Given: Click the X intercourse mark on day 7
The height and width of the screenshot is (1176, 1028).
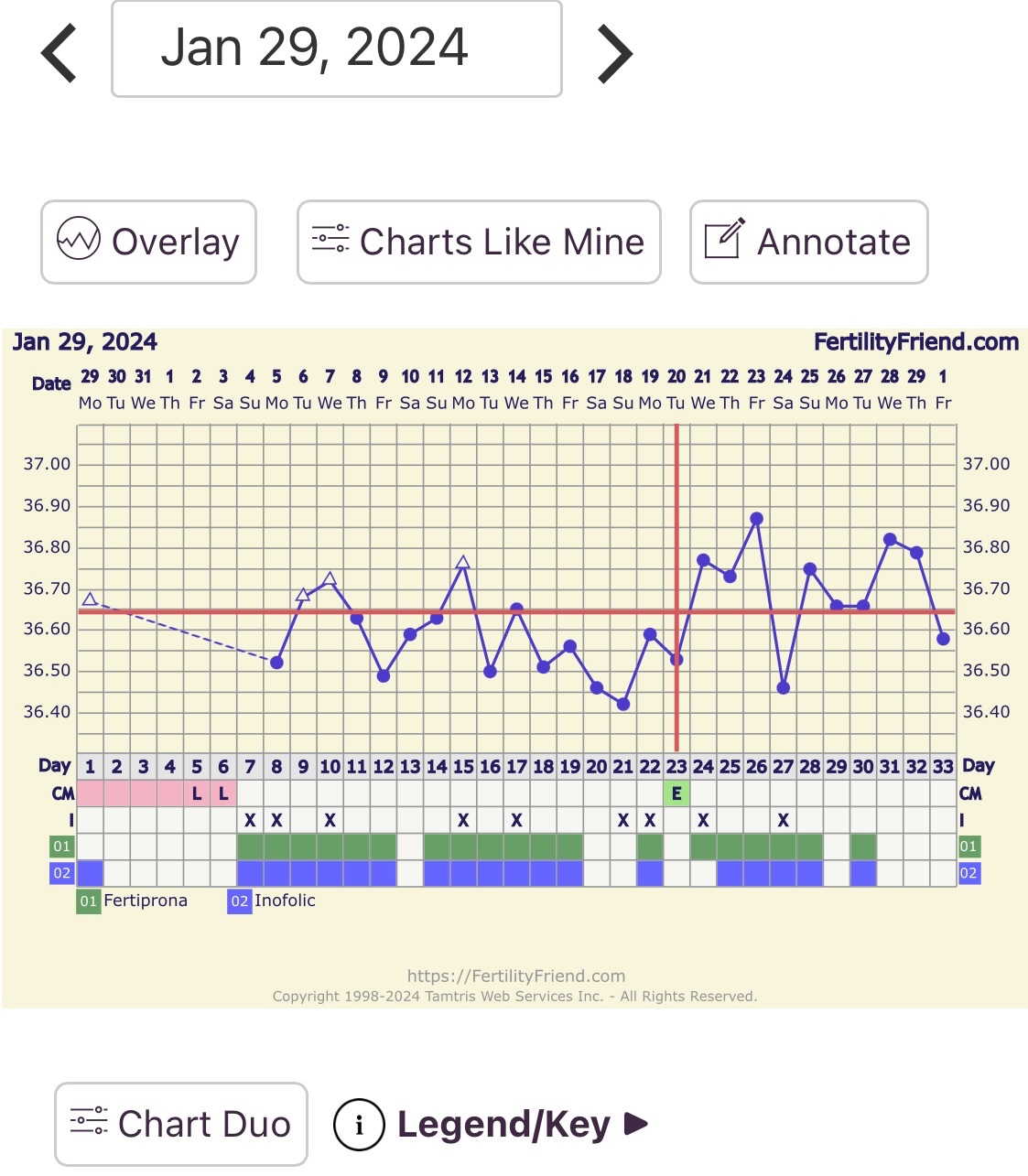Looking at the screenshot, I should [x=250, y=821].
